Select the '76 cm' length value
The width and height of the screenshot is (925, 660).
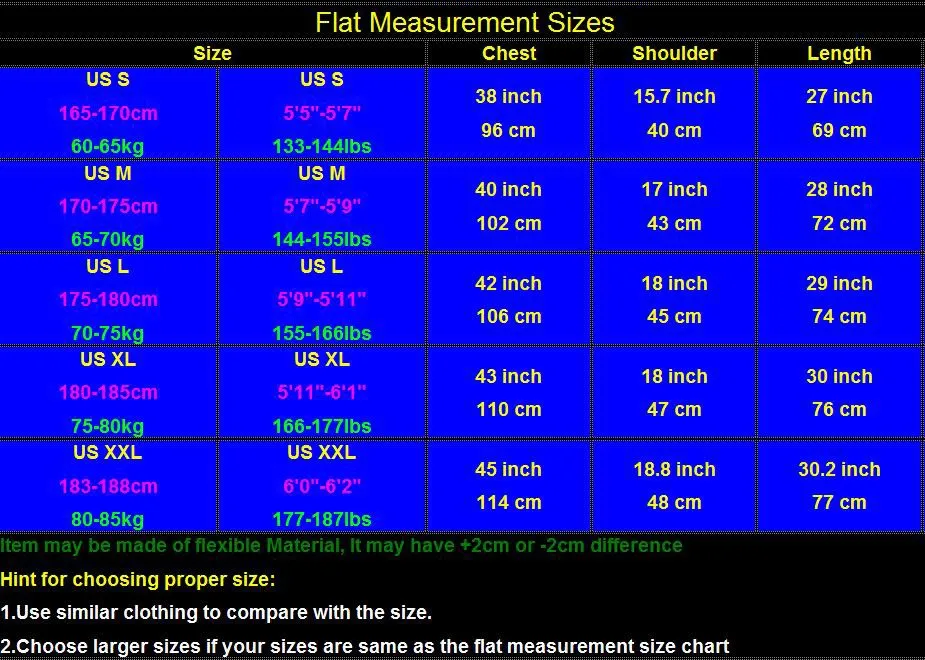[839, 409]
